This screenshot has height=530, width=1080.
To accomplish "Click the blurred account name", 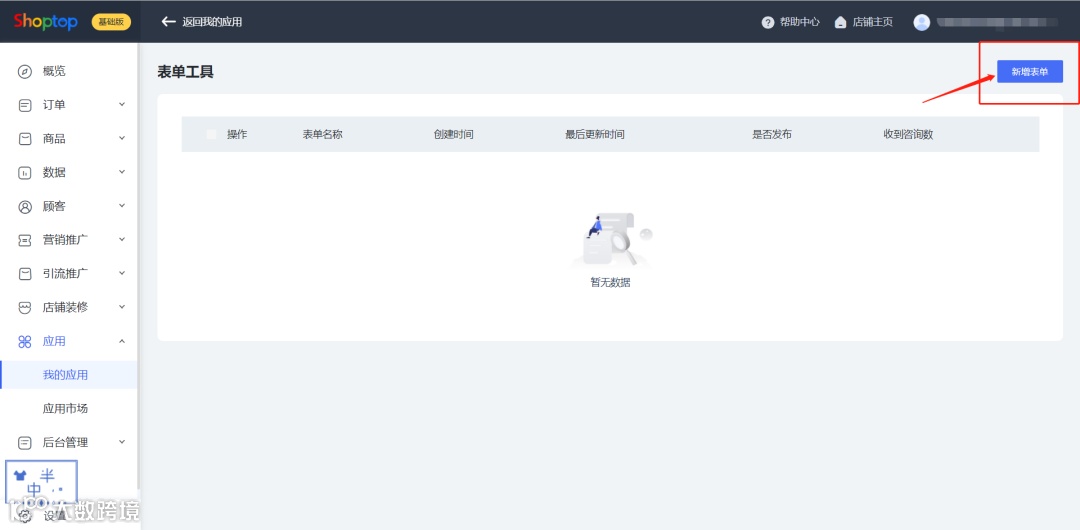I will 997,22.
